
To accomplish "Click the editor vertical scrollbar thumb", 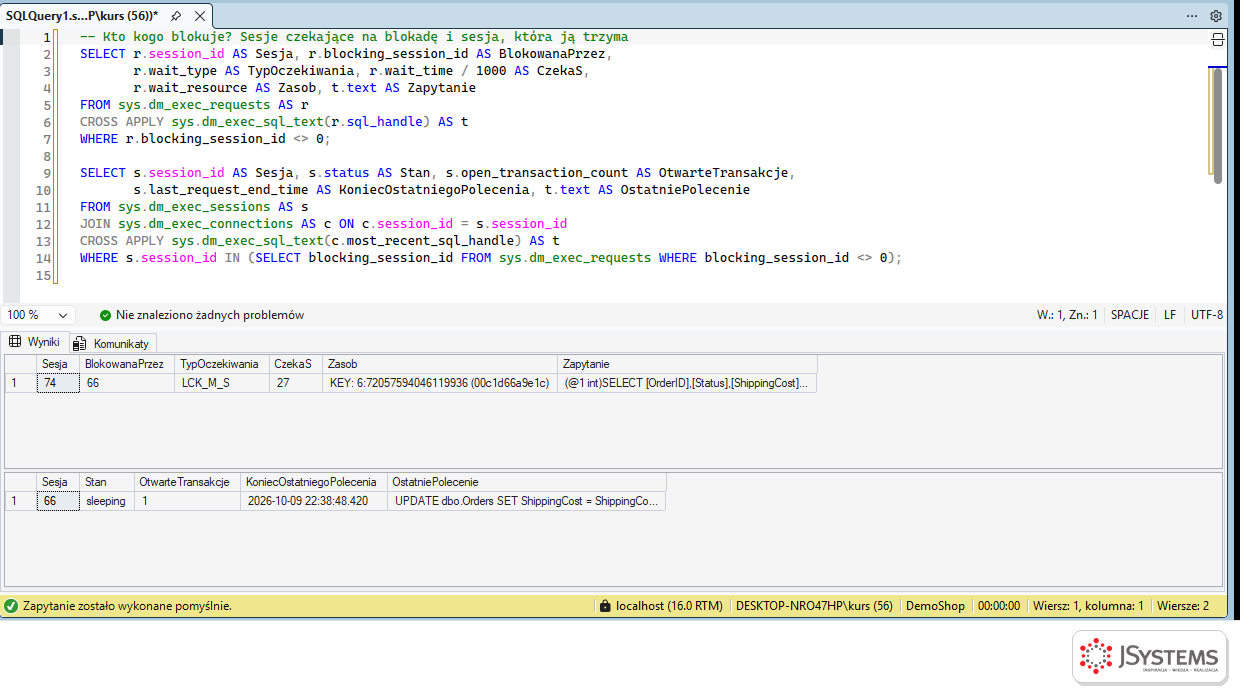I will [1217, 125].
